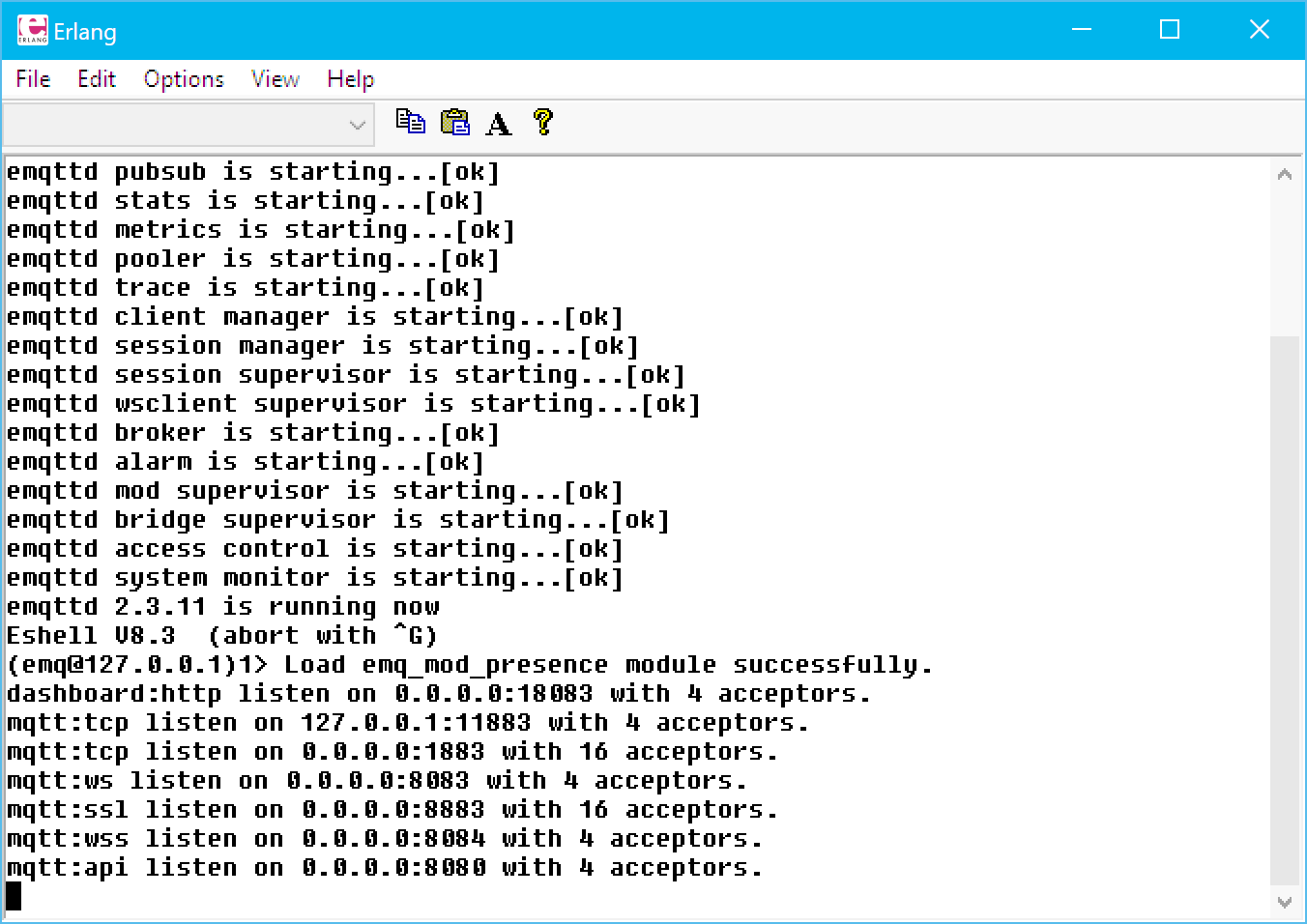Maximize the Erlang window
Image resolution: width=1307 pixels, height=924 pixels.
point(1170,30)
